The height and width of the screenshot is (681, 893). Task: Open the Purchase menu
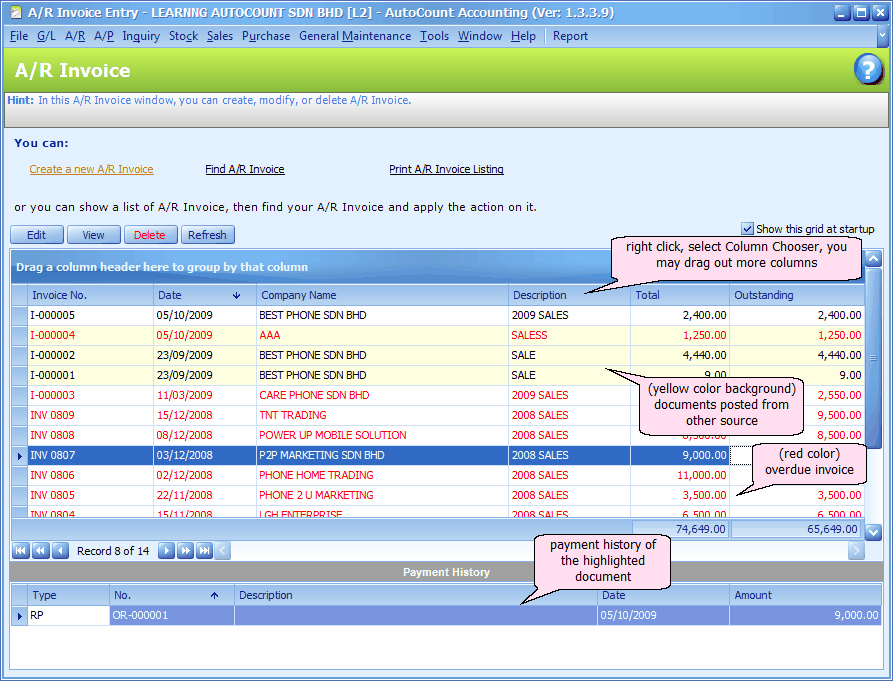266,36
